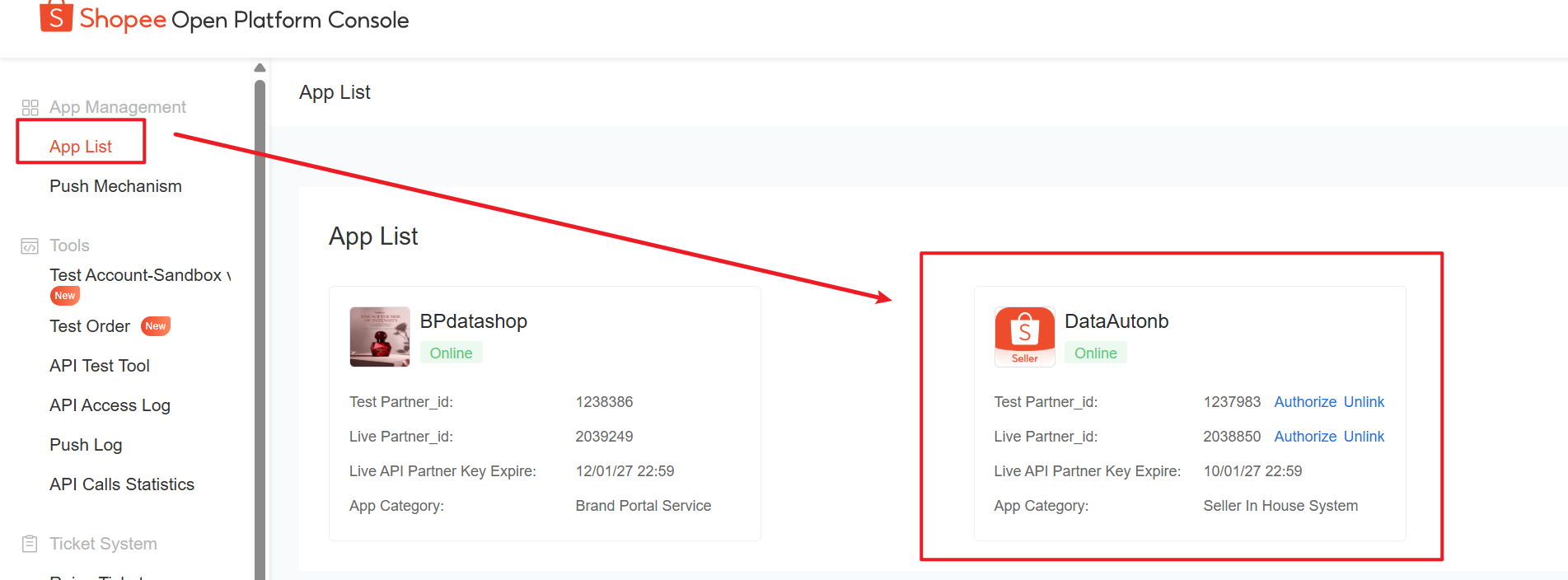1568x580 pixels.
Task: Open Push Mechanism page
Action: click(115, 186)
